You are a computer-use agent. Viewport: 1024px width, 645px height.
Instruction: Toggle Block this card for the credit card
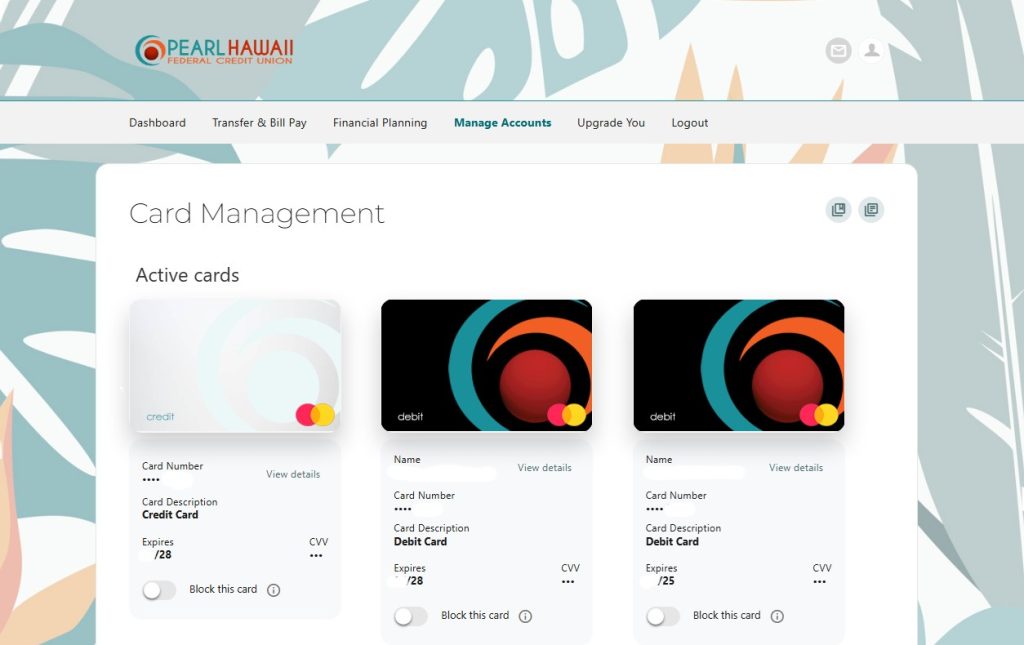(x=159, y=590)
